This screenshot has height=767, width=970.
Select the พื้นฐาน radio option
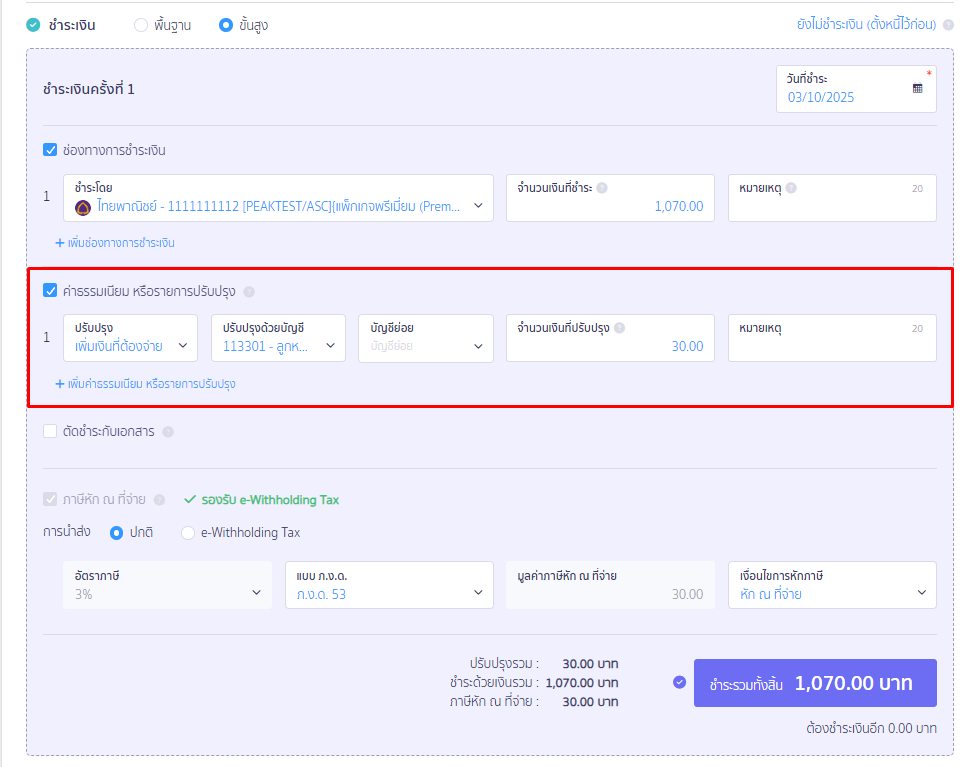(141, 25)
